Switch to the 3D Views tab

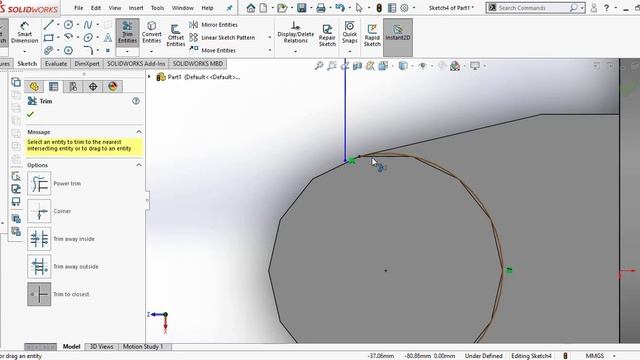(101, 347)
